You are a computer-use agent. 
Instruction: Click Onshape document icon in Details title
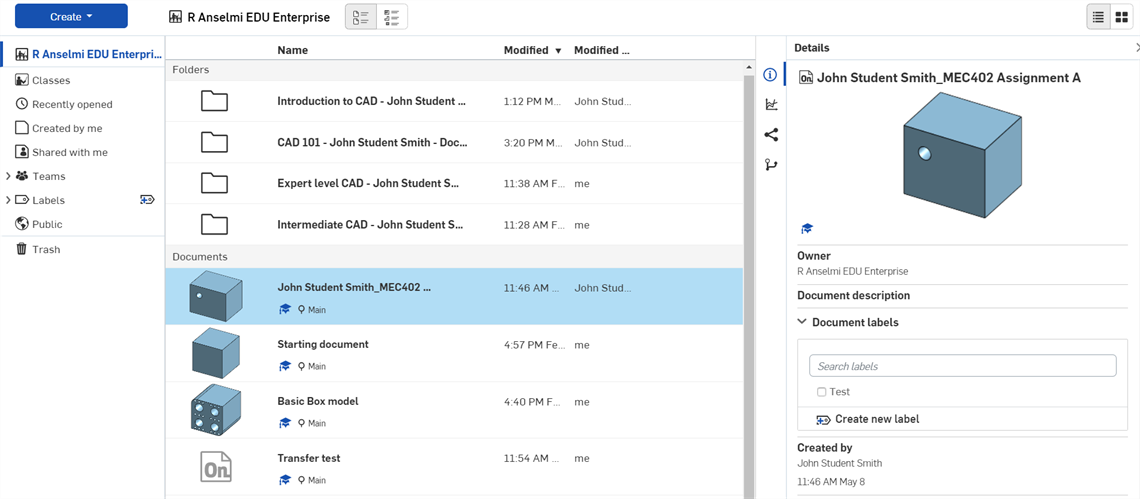coord(806,78)
